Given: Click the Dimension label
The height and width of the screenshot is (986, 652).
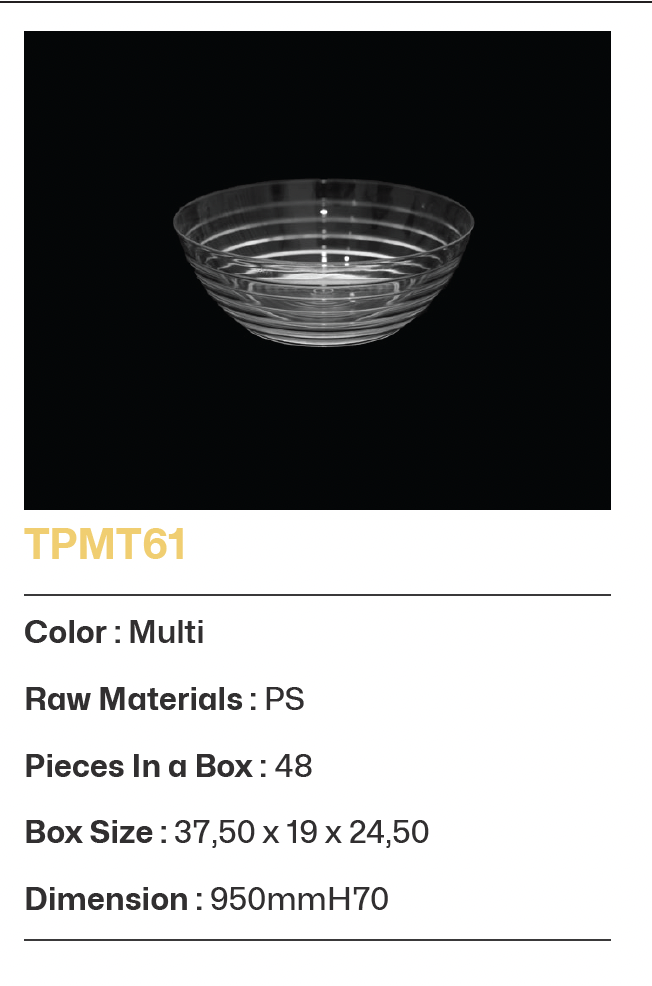Looking at the screenshot, I should (106, 899).
